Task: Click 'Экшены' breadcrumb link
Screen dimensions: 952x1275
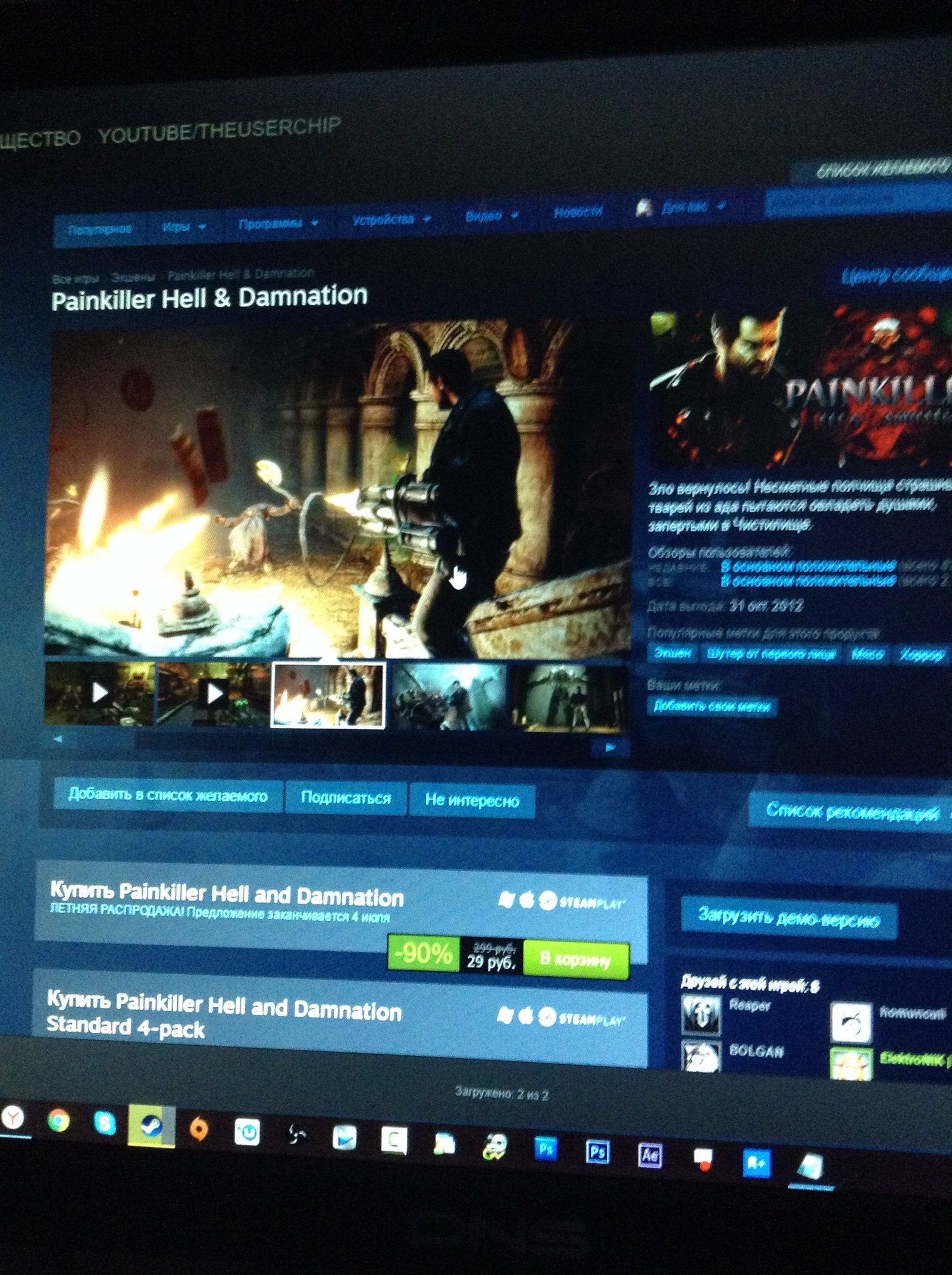Action: pyautogui.click(x=133, y=277)
